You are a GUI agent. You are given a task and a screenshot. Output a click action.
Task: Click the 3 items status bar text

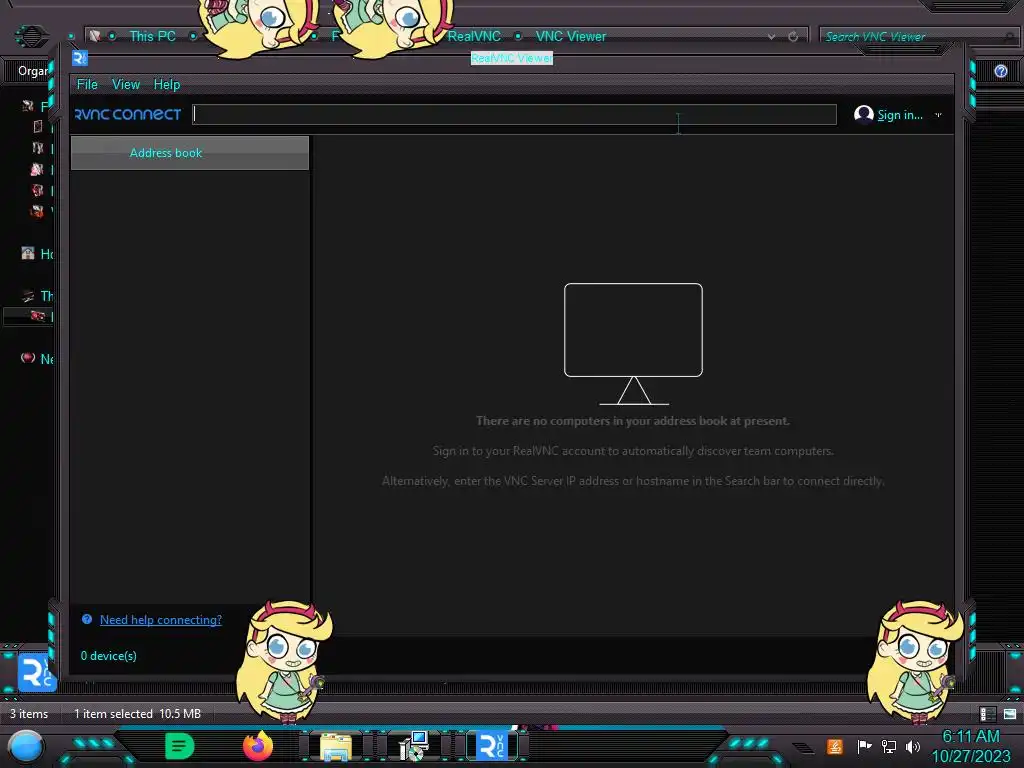(x=29, y=714)
